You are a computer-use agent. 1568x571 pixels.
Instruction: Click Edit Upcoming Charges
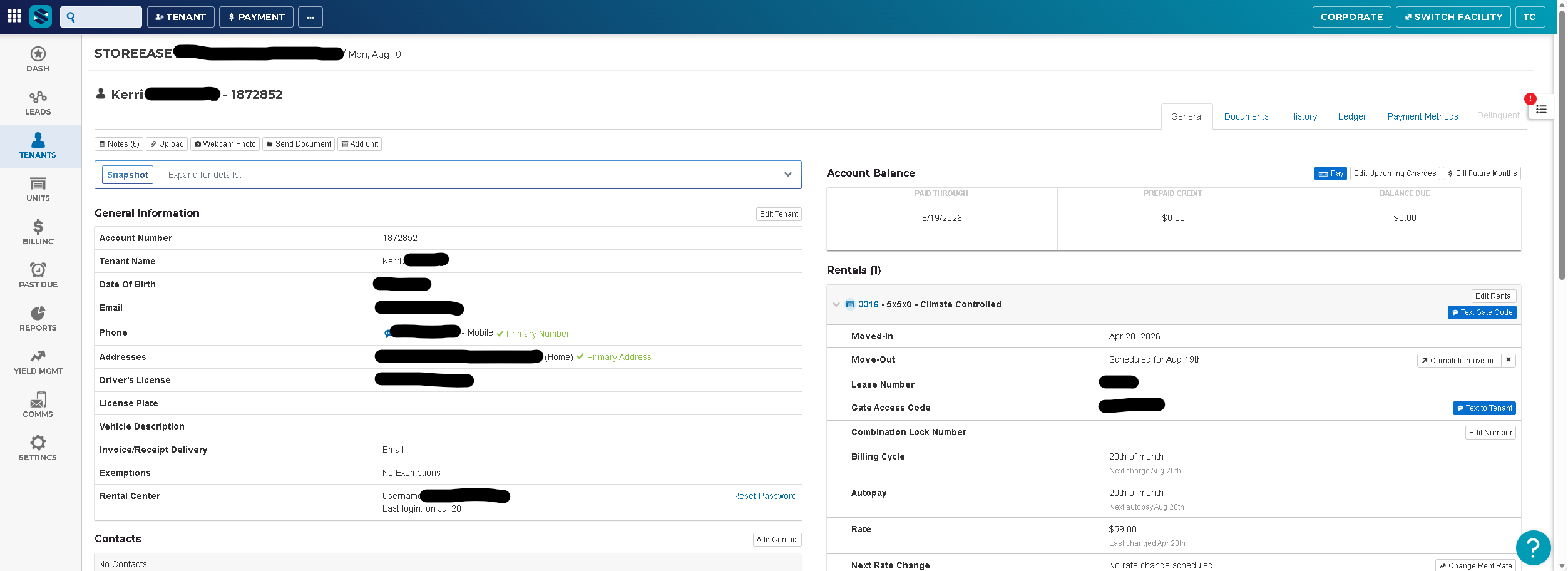click(x=1395, y=173)
